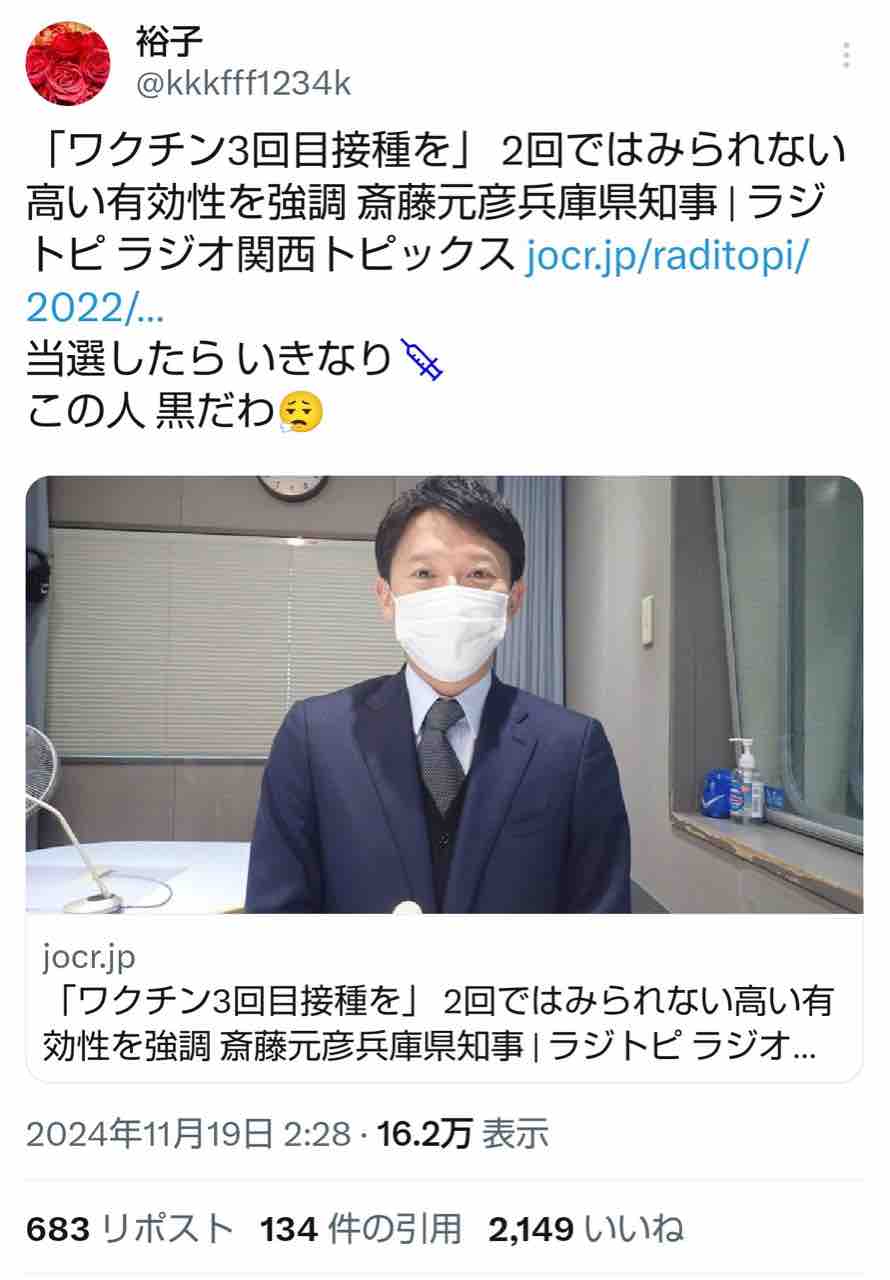Open the link preview card photo

pos(444,694)
